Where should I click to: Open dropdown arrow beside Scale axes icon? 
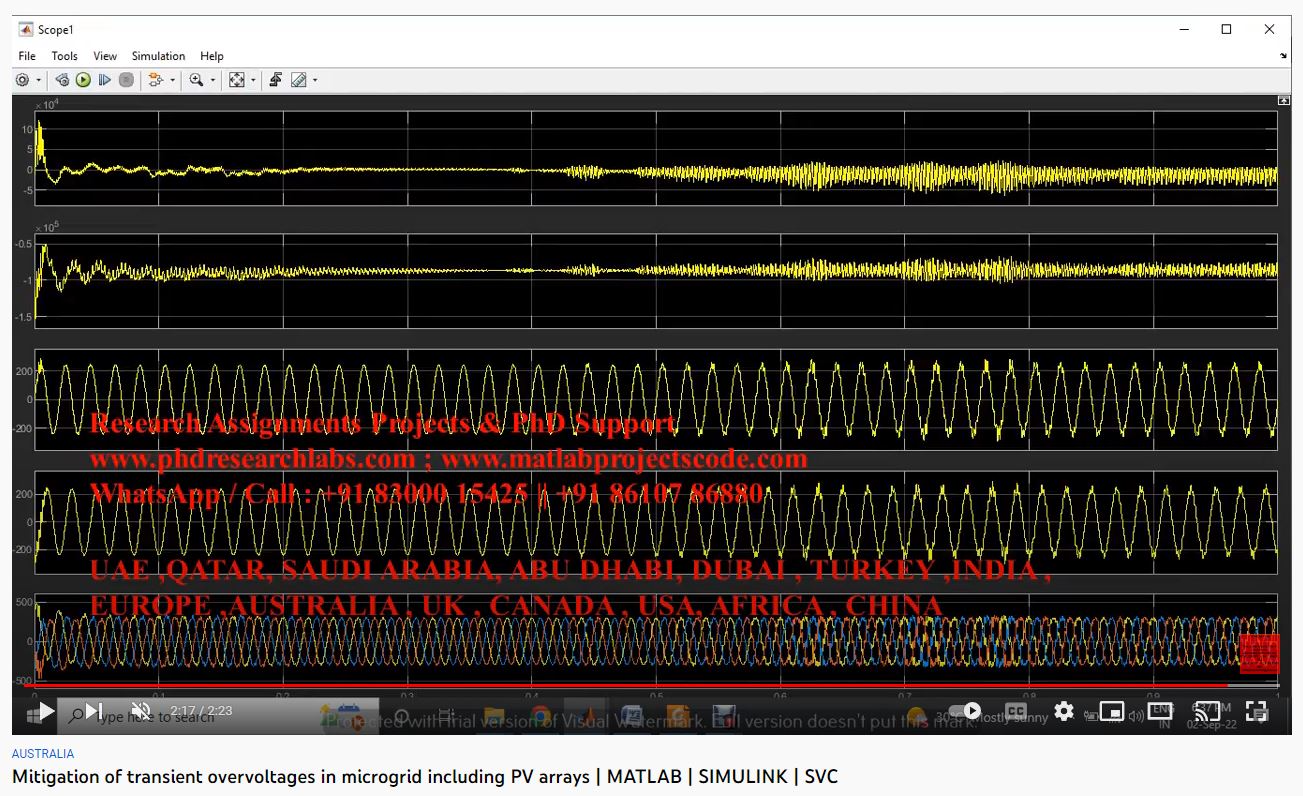[x=253, y=80]
